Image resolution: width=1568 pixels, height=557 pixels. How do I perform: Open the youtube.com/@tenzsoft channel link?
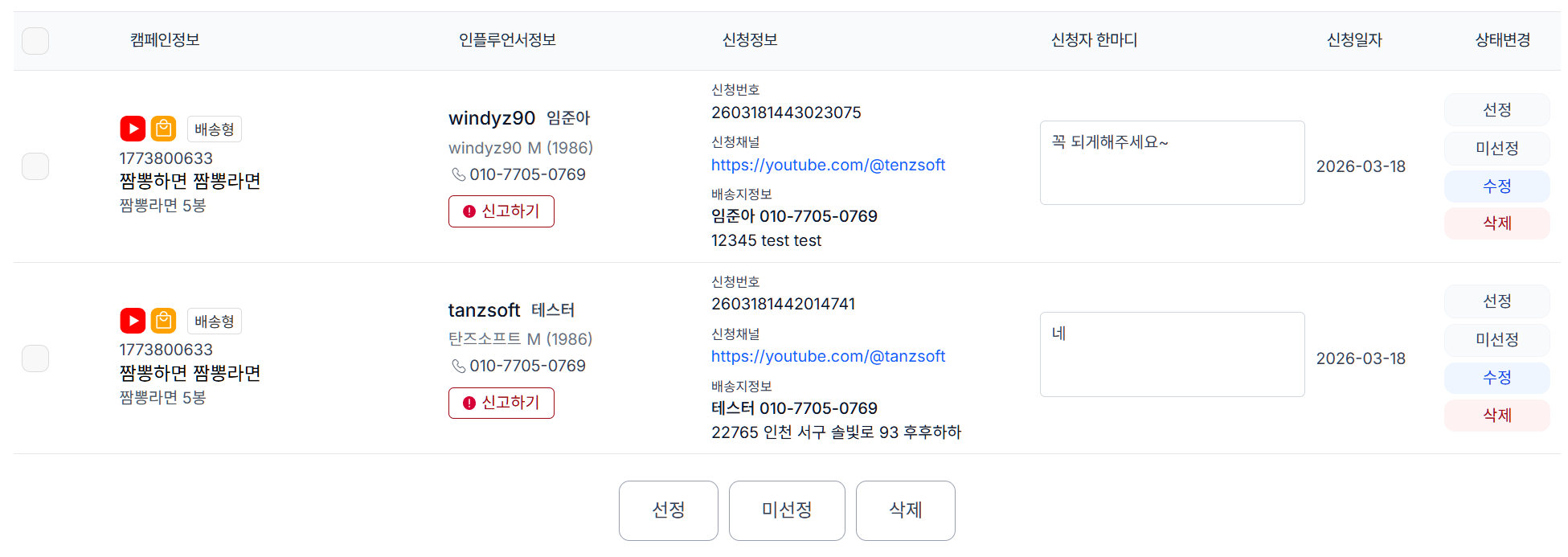click(x=829, y=165)
